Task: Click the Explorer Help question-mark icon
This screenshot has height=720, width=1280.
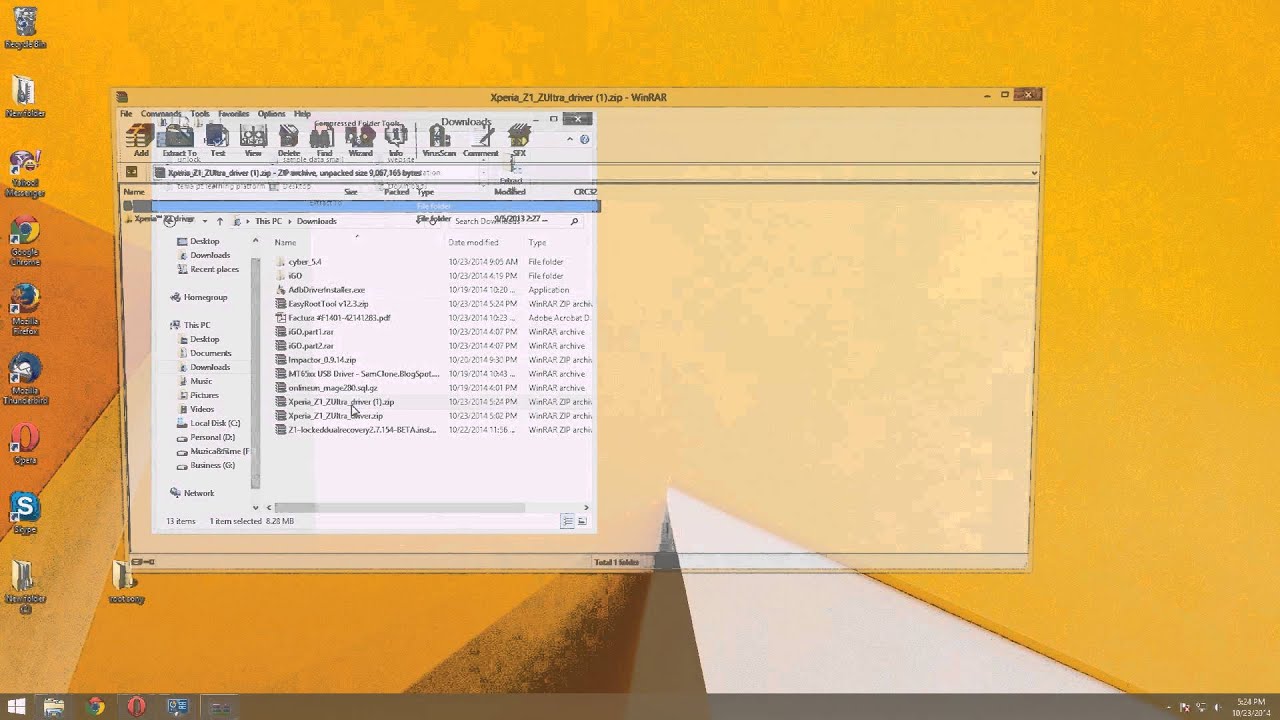Action: pyautogui.click(x=585, y=140)
